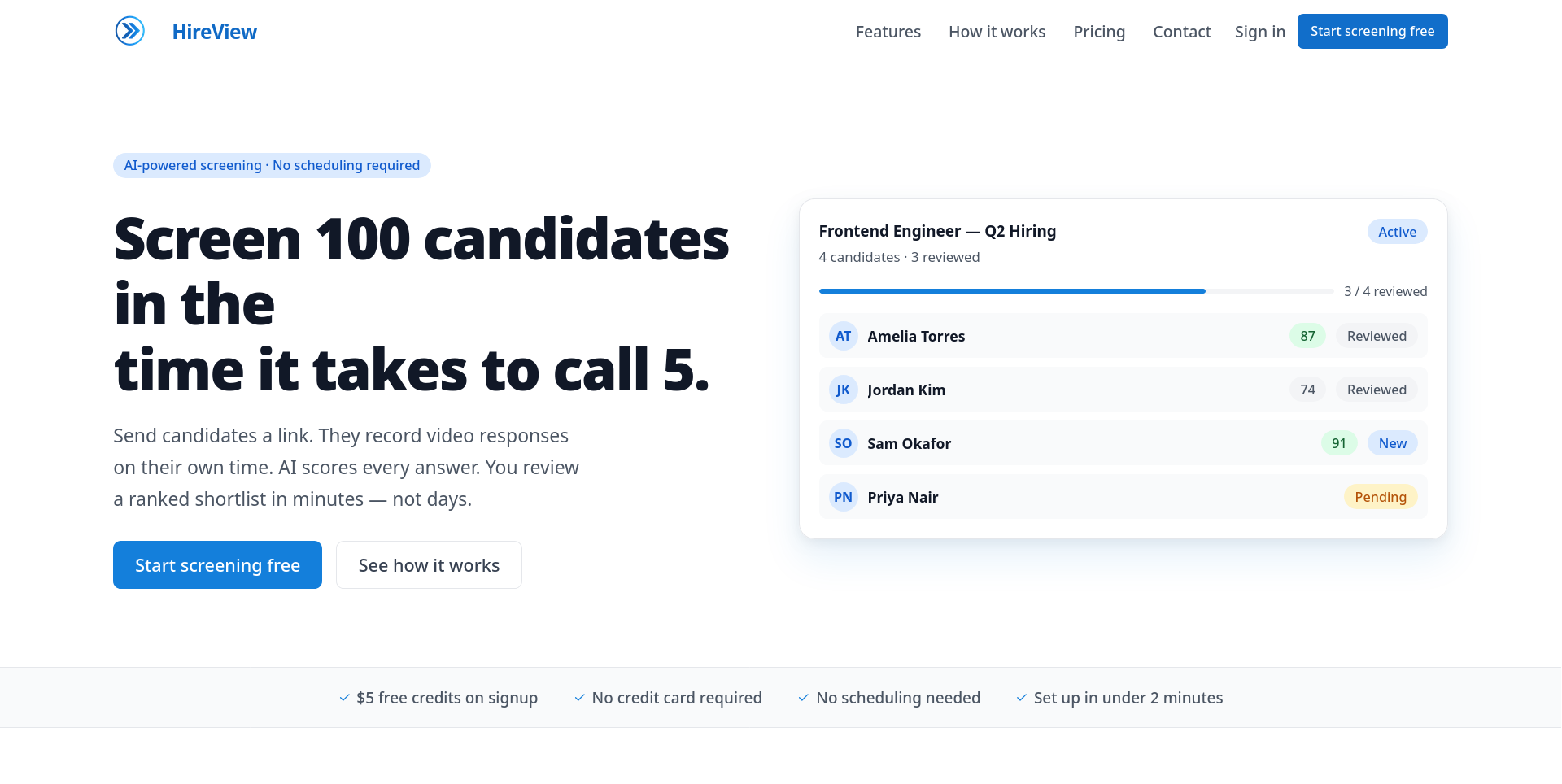Open the Features menu item

coord(888,32)
